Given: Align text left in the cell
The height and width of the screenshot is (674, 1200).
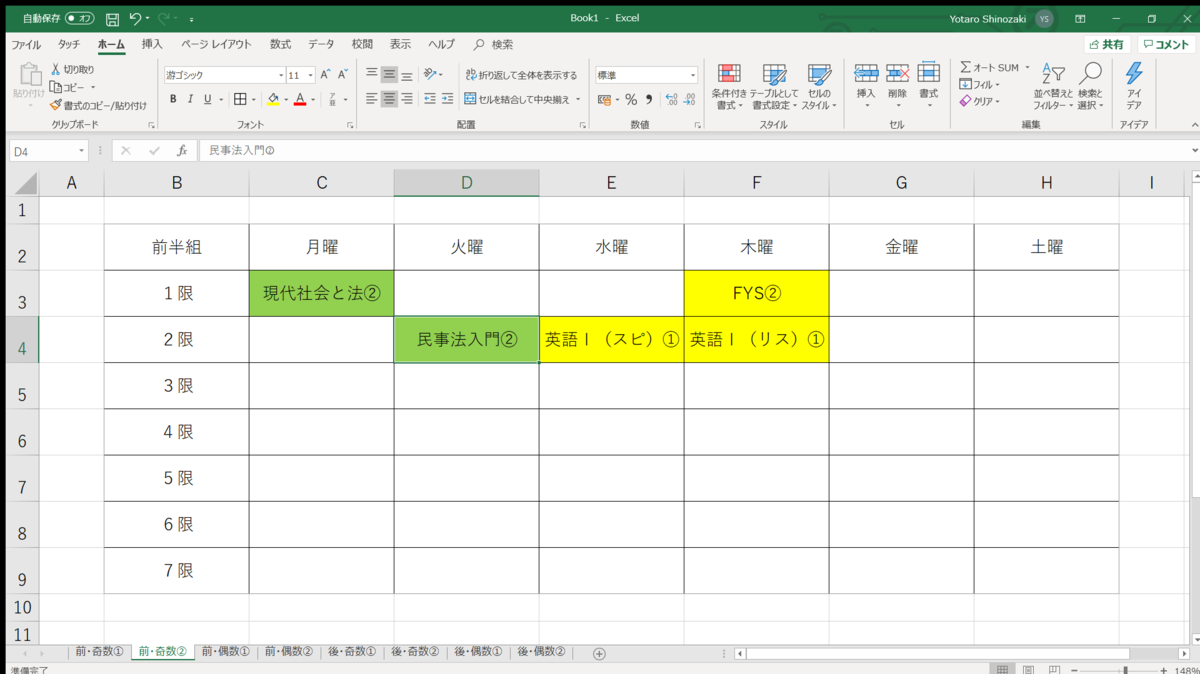Looking at the screenshot, I should 371,99.
